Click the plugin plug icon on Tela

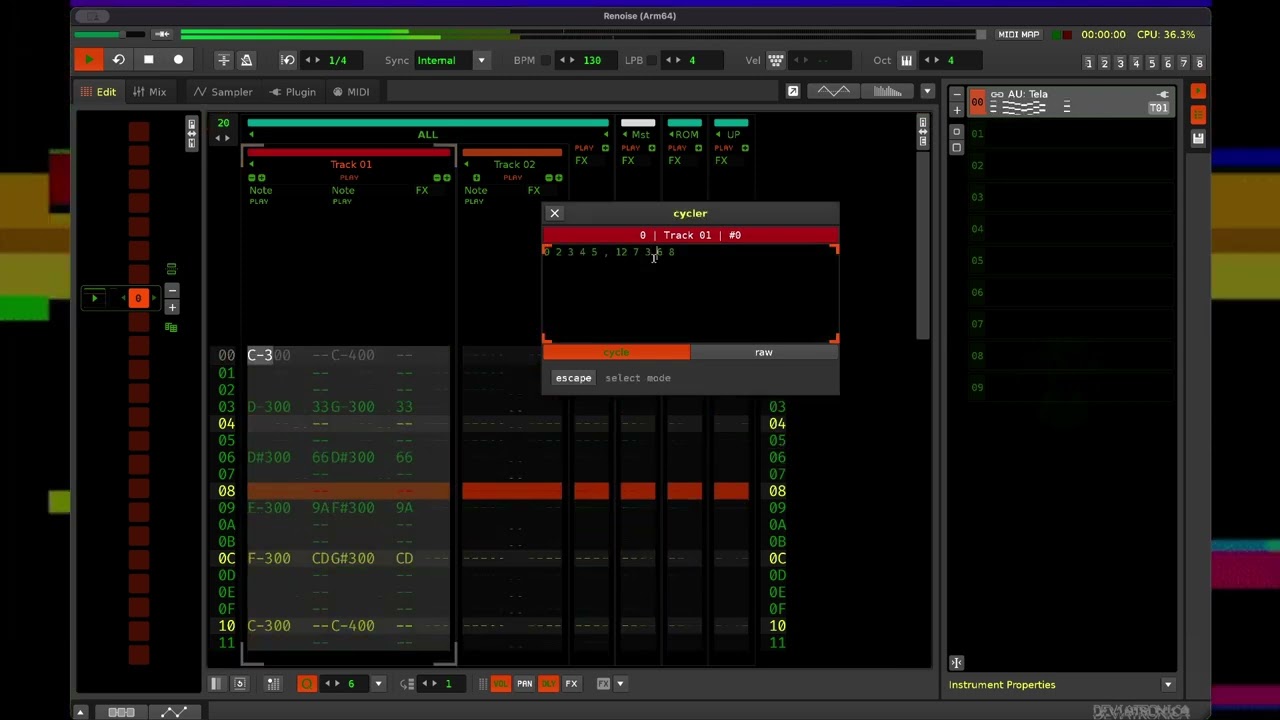pyautogui.click(x=1163, y=94)
